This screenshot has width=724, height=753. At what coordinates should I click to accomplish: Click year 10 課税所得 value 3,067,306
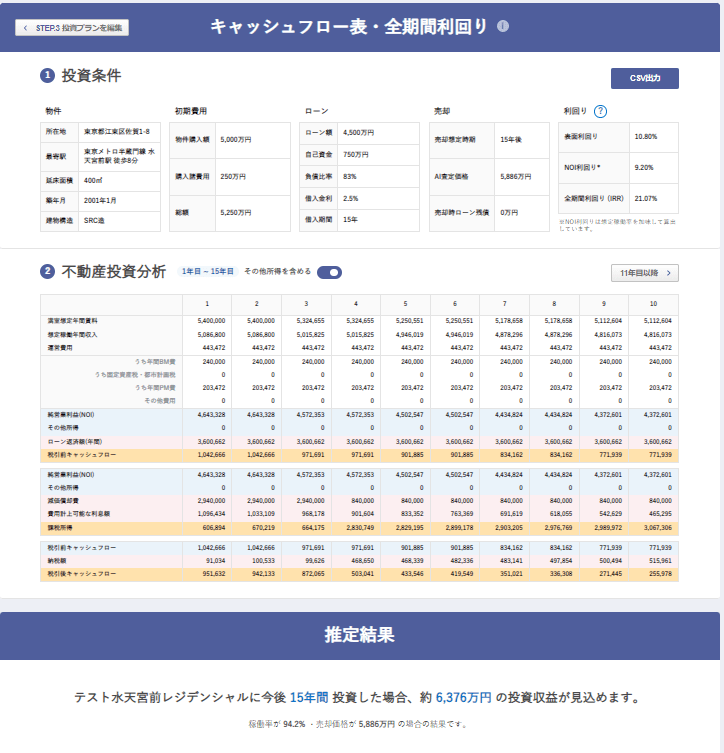(x=658, y=528)
